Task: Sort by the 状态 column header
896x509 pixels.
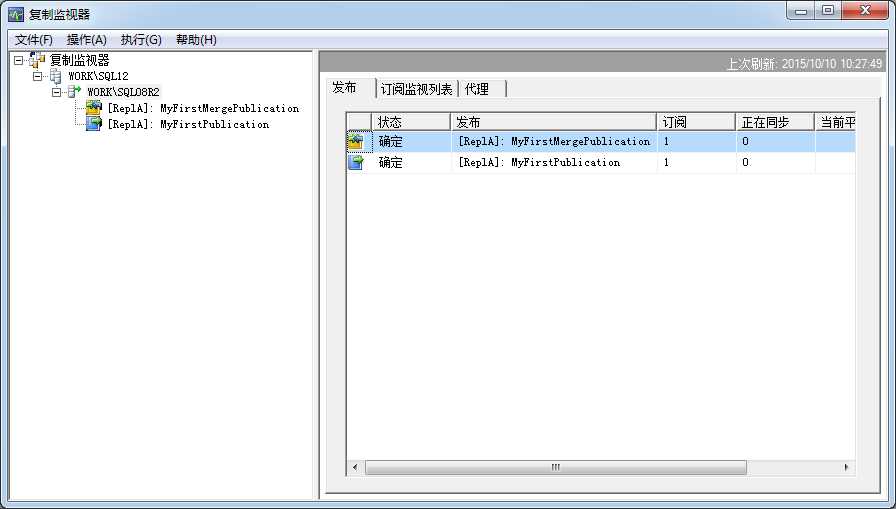Action: point(411,122)
